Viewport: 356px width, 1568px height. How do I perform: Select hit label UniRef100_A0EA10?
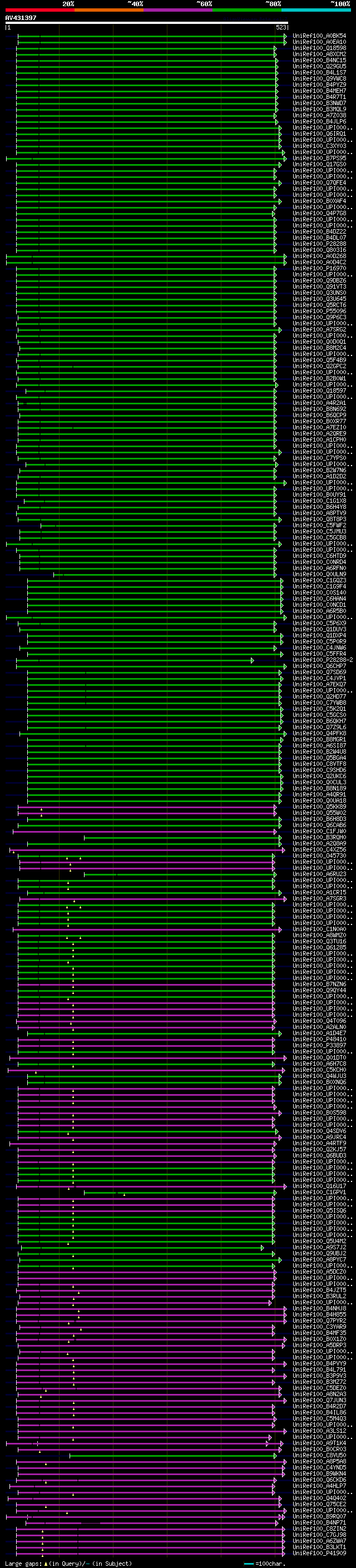point(319,42)
